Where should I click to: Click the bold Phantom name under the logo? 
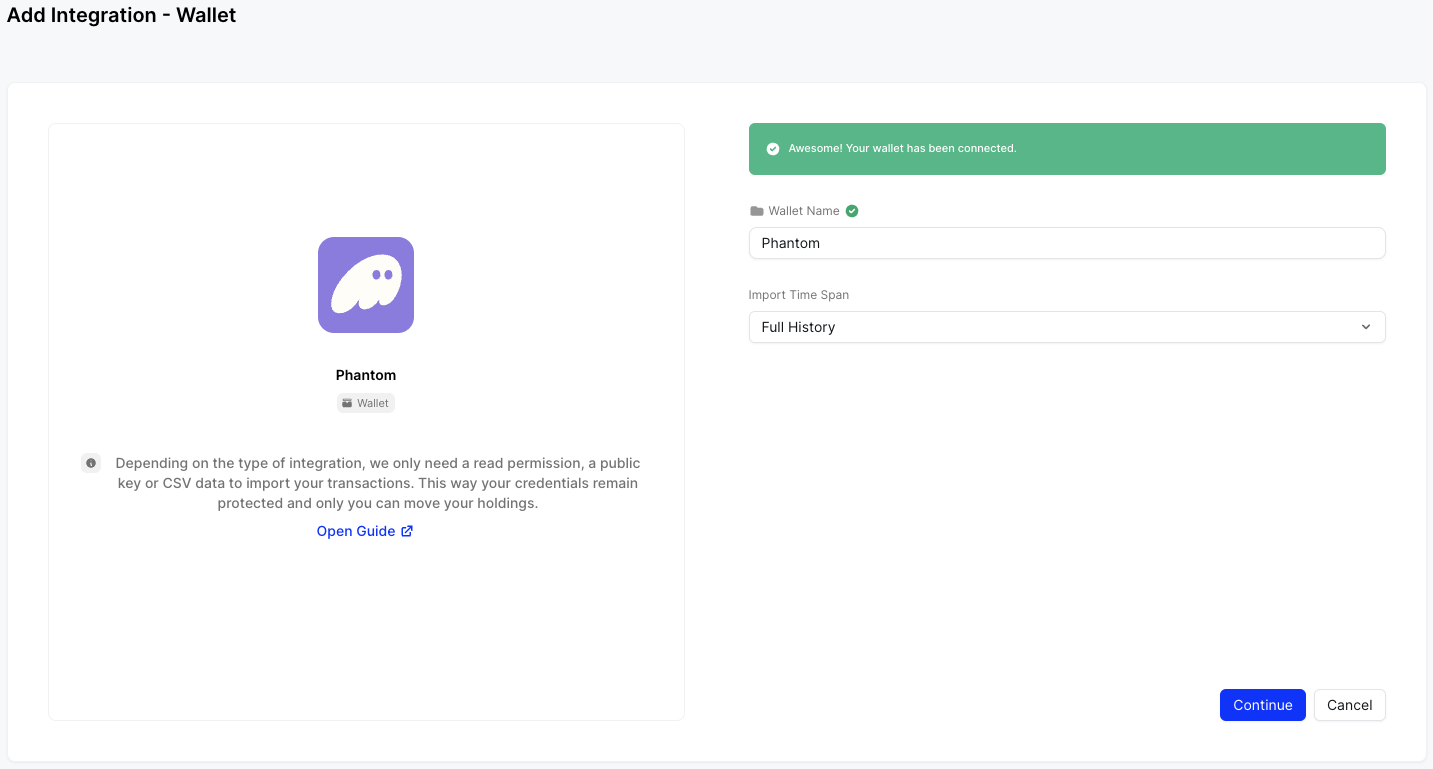click(366, 375)
